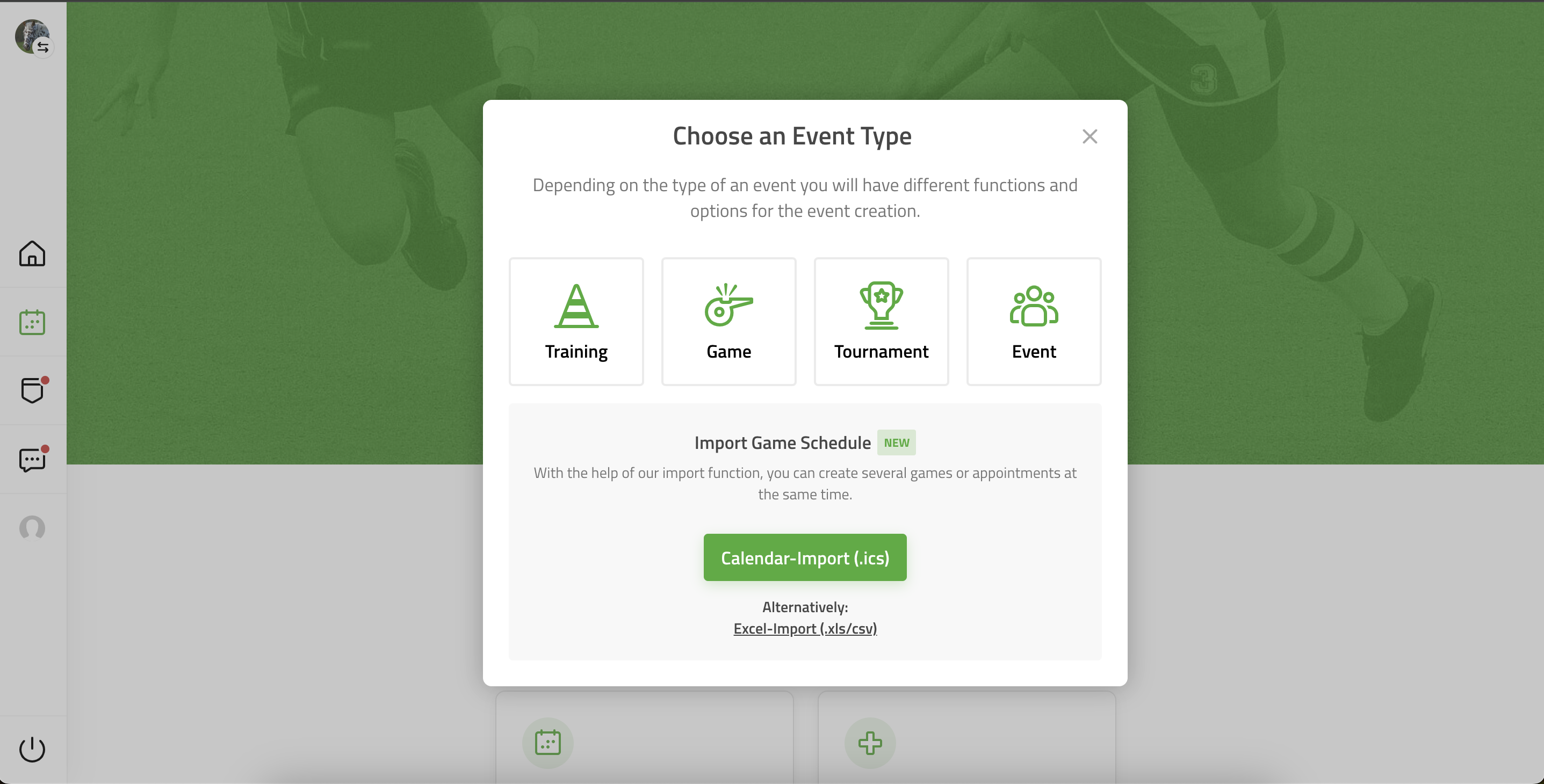Select the Tournament trophy card
Image resolution: width=1544 pixels, height=784 pixels.
pos(881,322)
